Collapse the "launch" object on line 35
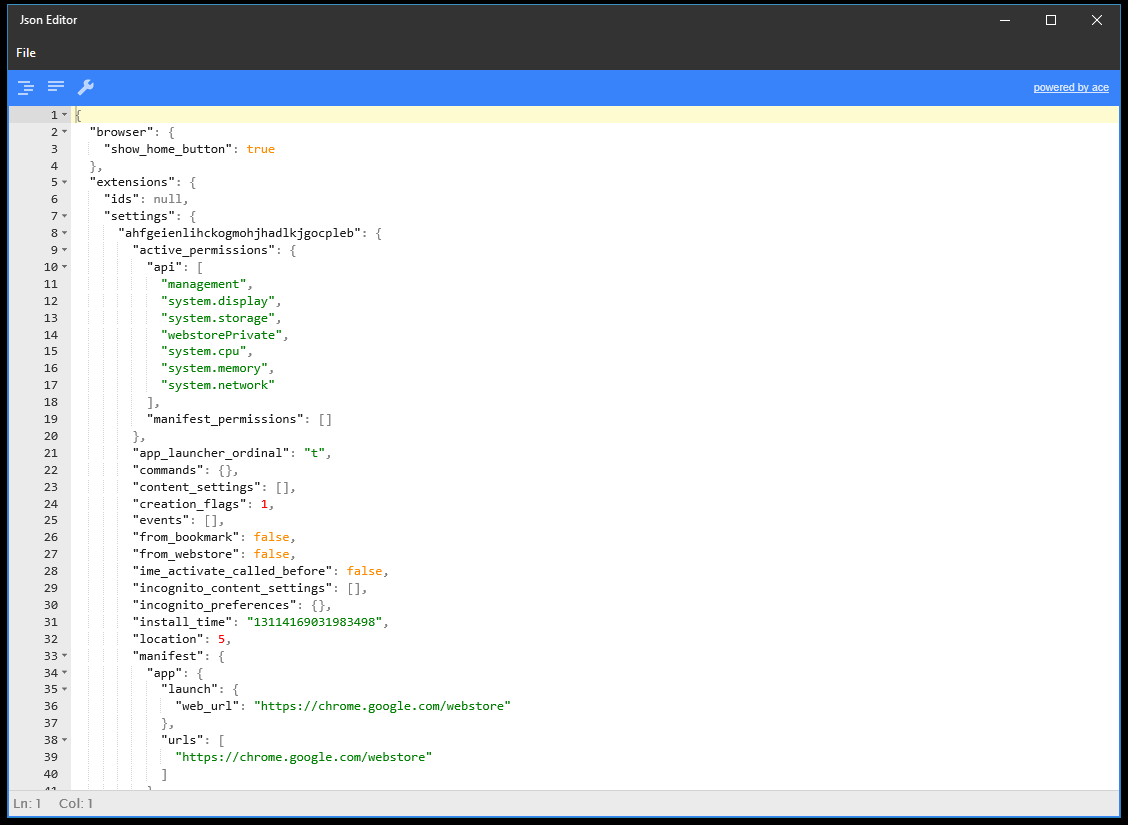 65,689
